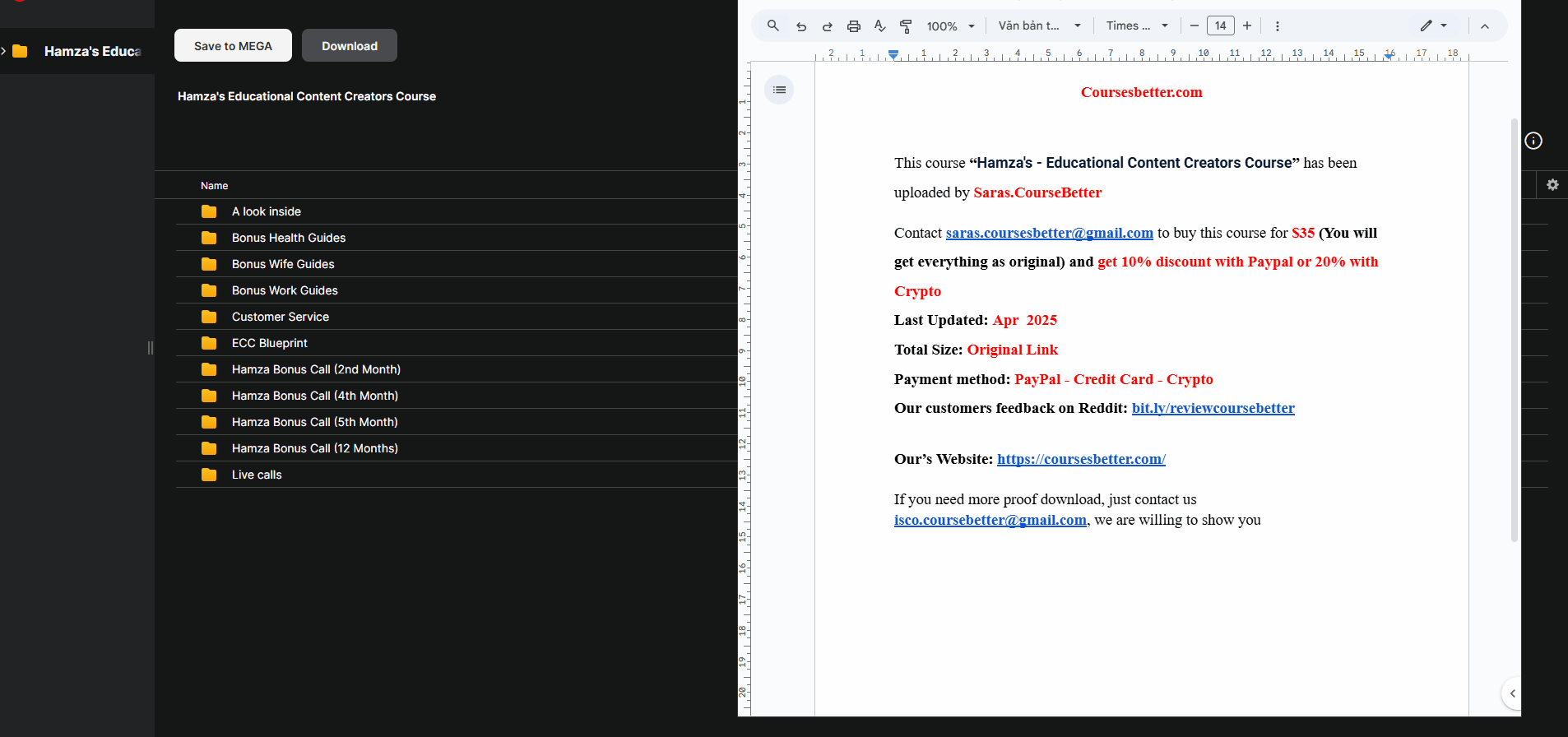
Task: Click the Download button
Action: pyautogui.click(x=350, y=45)
